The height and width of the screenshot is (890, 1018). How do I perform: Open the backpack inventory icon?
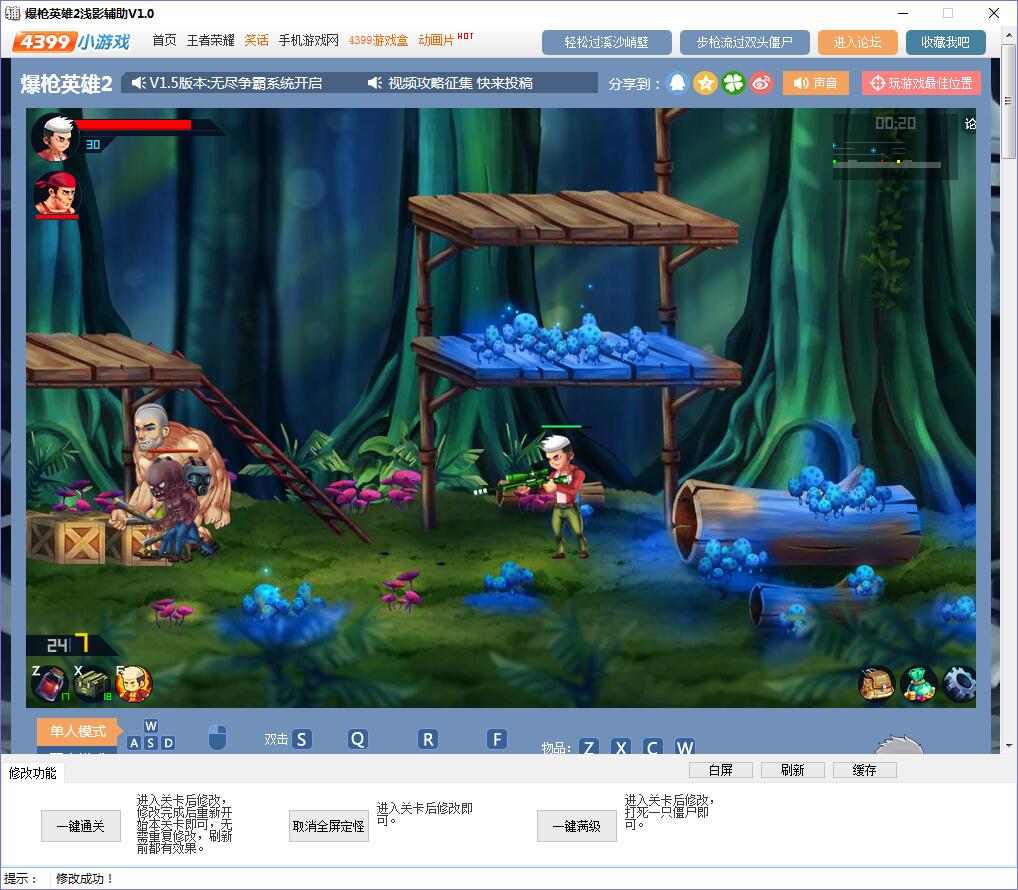[876, 684]
